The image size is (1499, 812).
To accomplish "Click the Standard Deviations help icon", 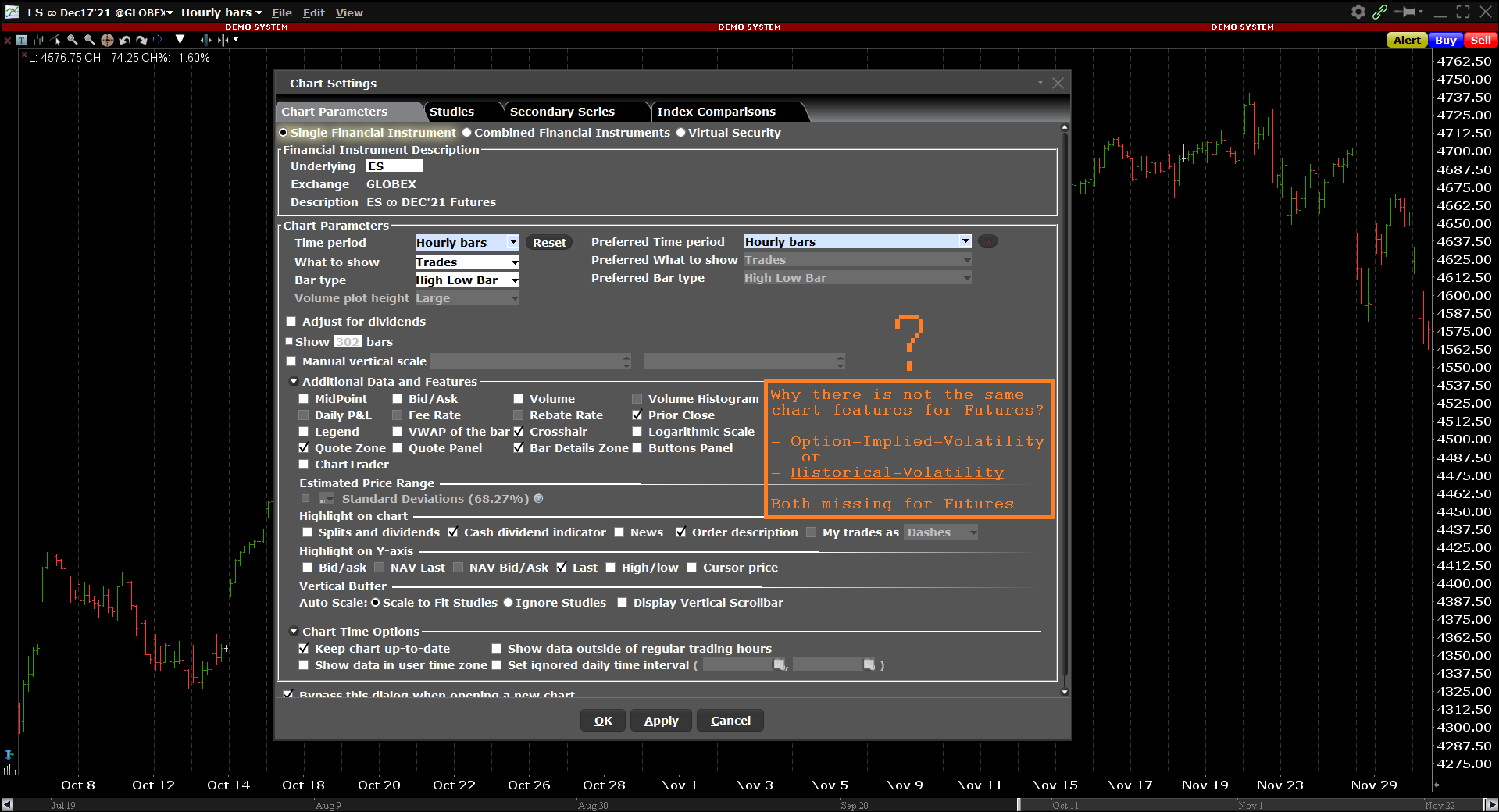I will (538, 498).
